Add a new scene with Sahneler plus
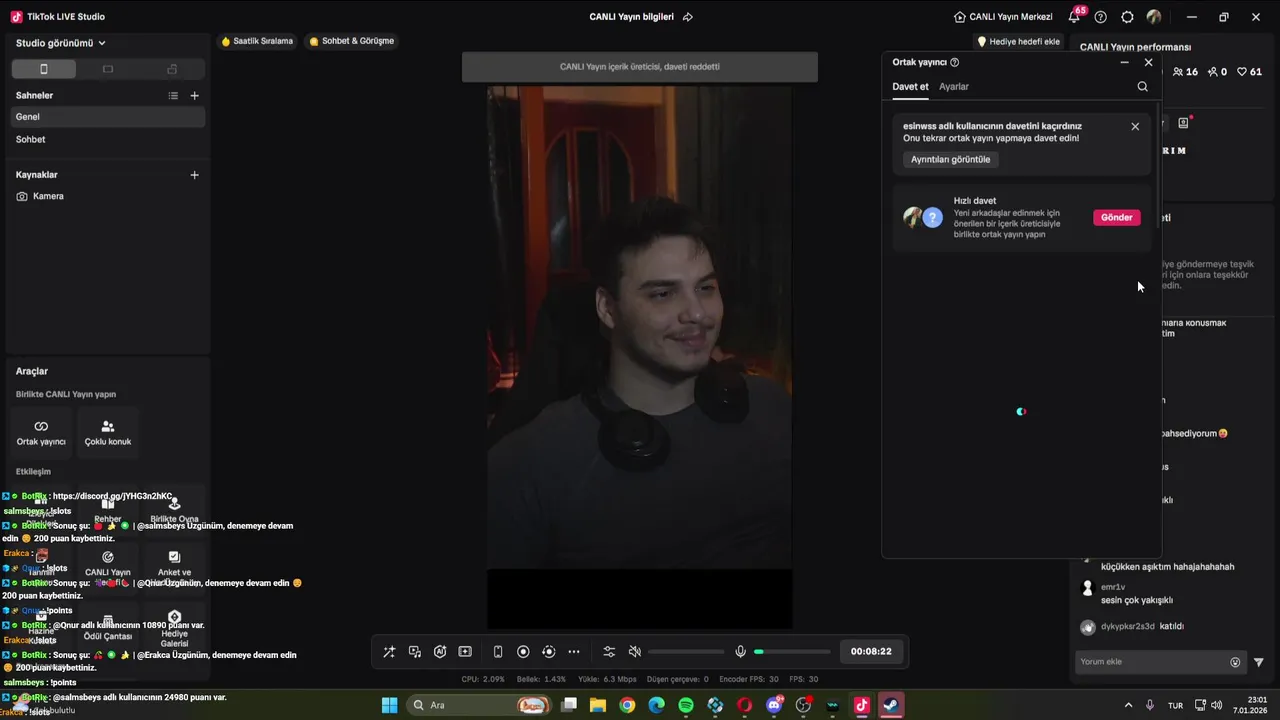This screenshot has width=1280, height=720. 194,96
